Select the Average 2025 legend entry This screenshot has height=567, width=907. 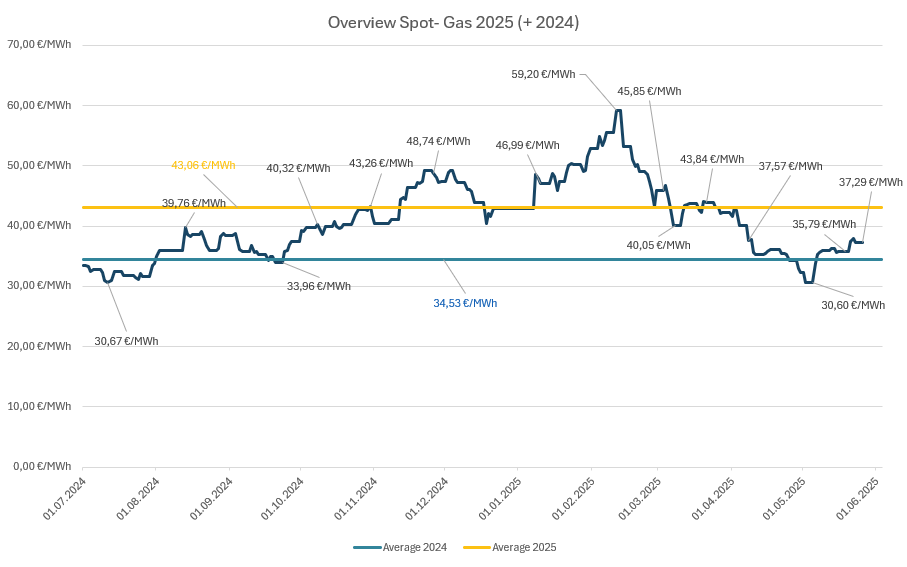tap(523, 547)
